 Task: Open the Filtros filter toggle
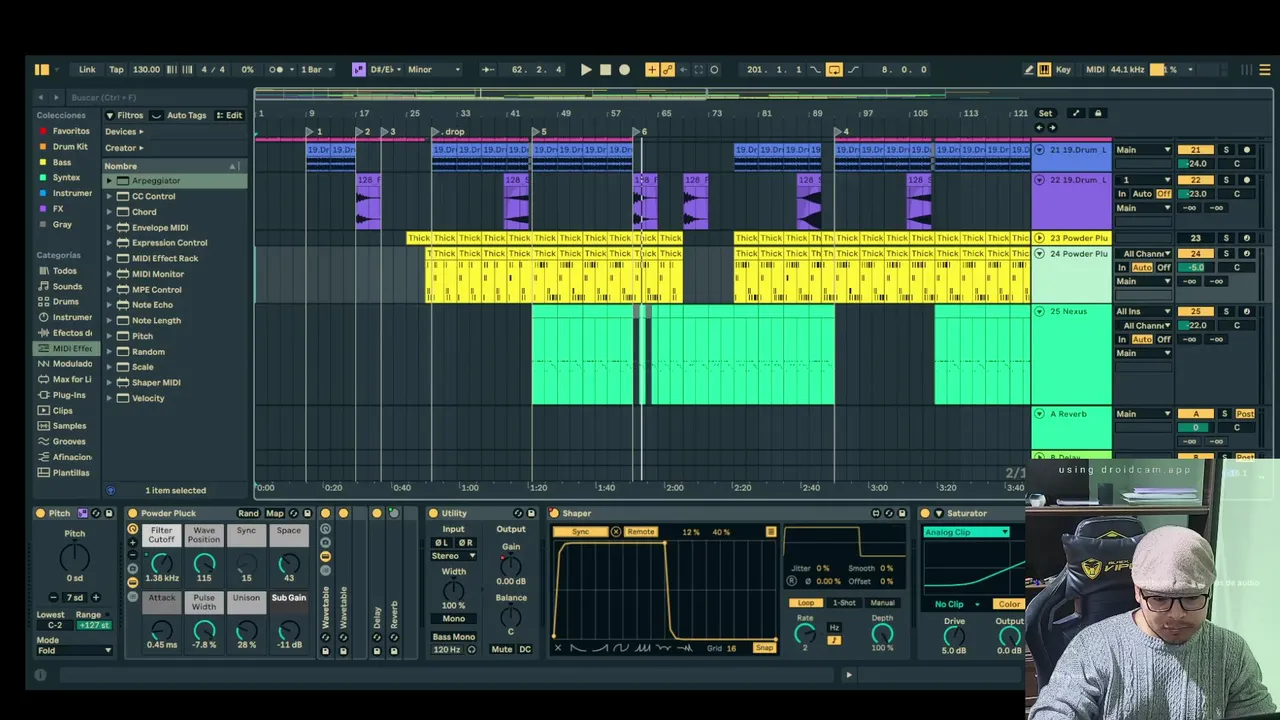click(125, 115)
